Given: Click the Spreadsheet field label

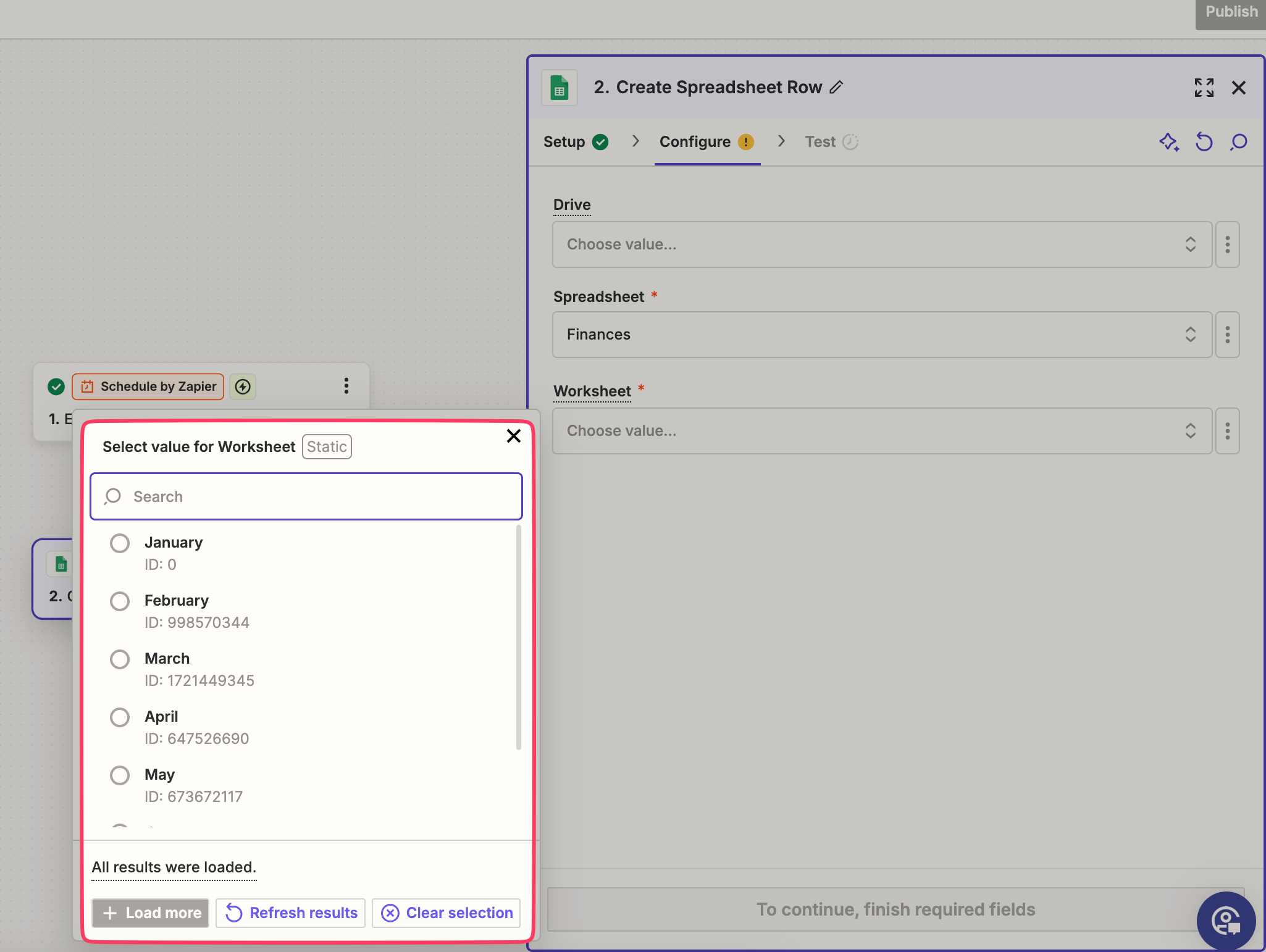Looking at the screenshot, I should click(x=598, y=297).
